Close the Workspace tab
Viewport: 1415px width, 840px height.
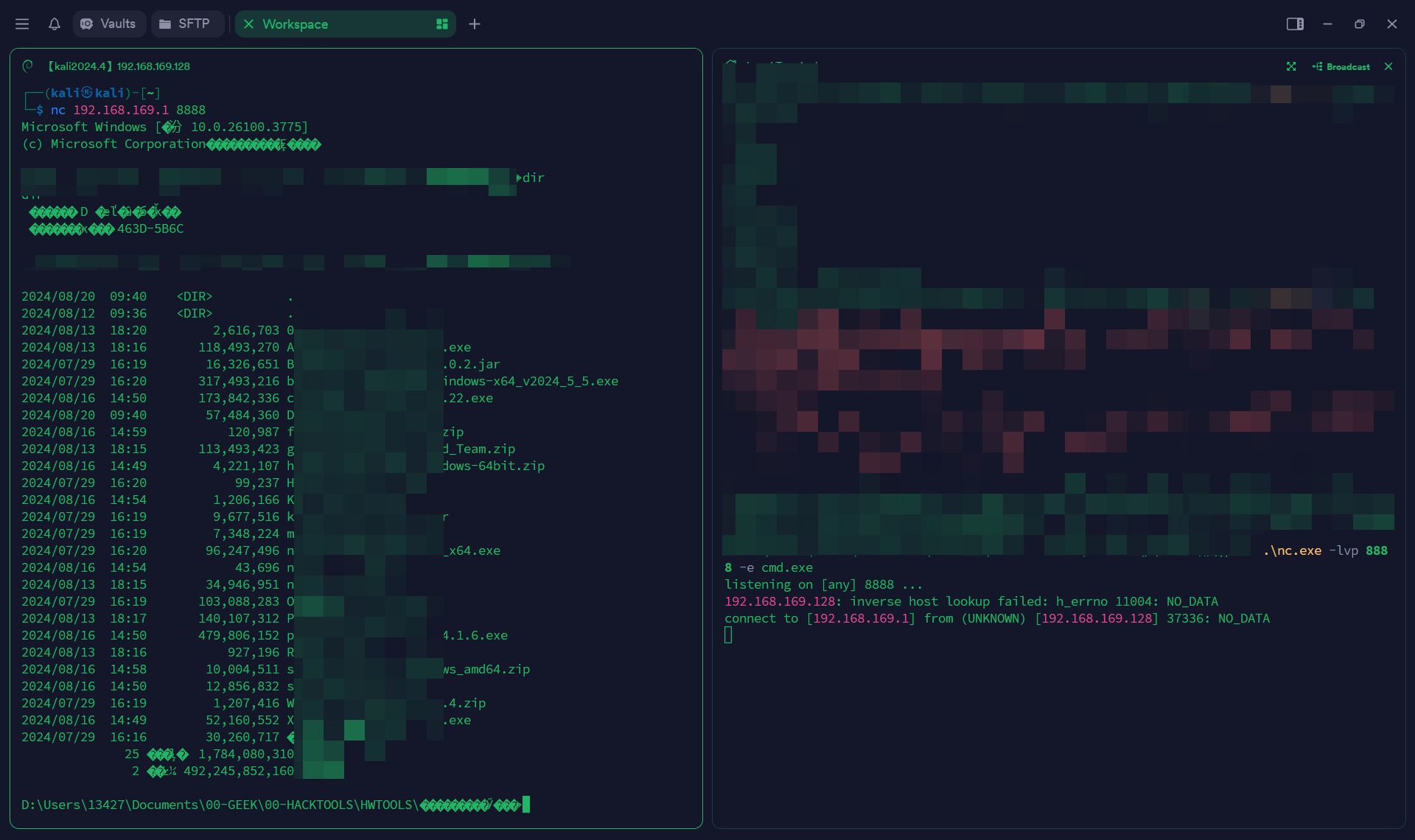[x=249, y=24]
